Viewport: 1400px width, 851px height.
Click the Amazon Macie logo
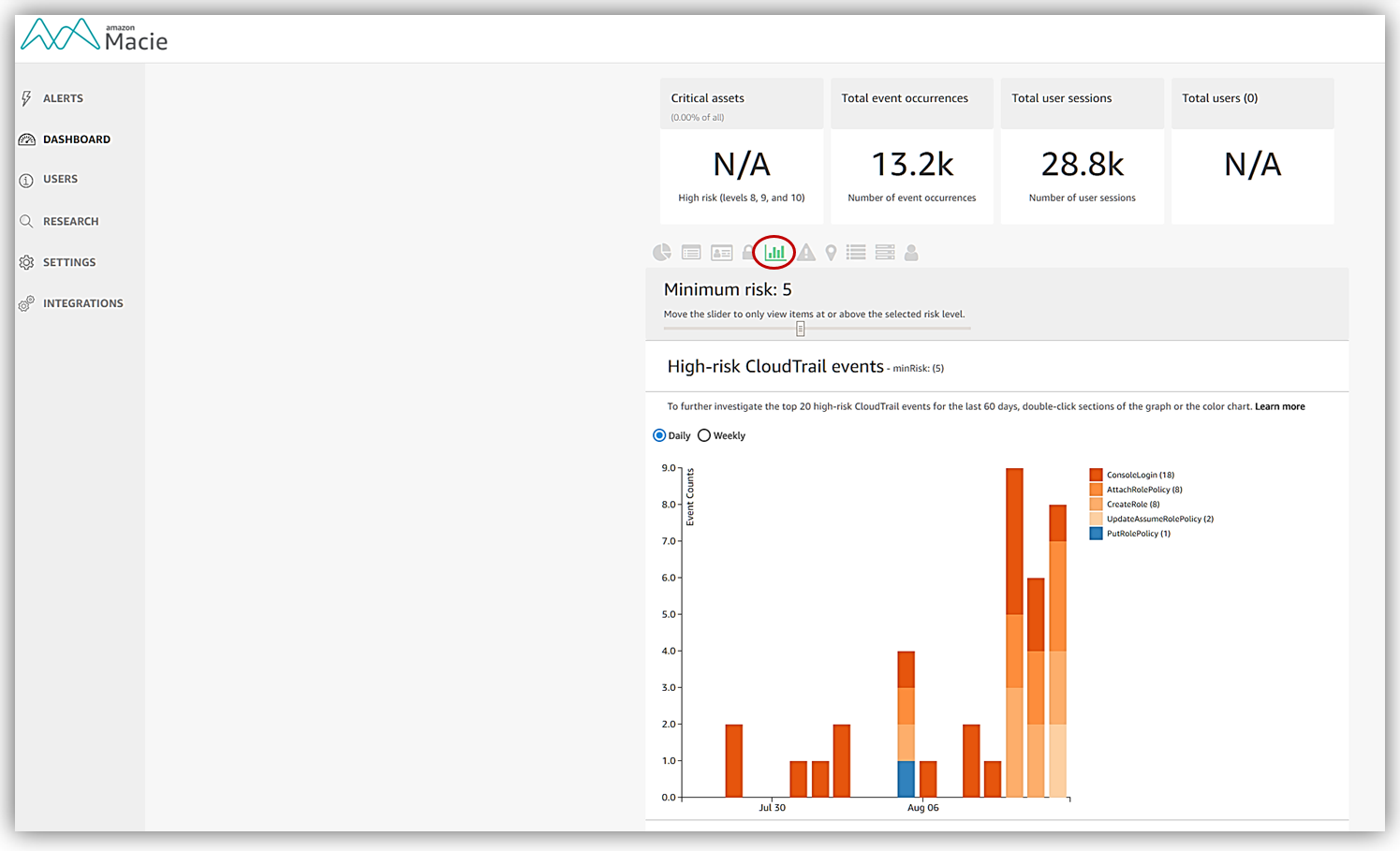pos(95,36)
